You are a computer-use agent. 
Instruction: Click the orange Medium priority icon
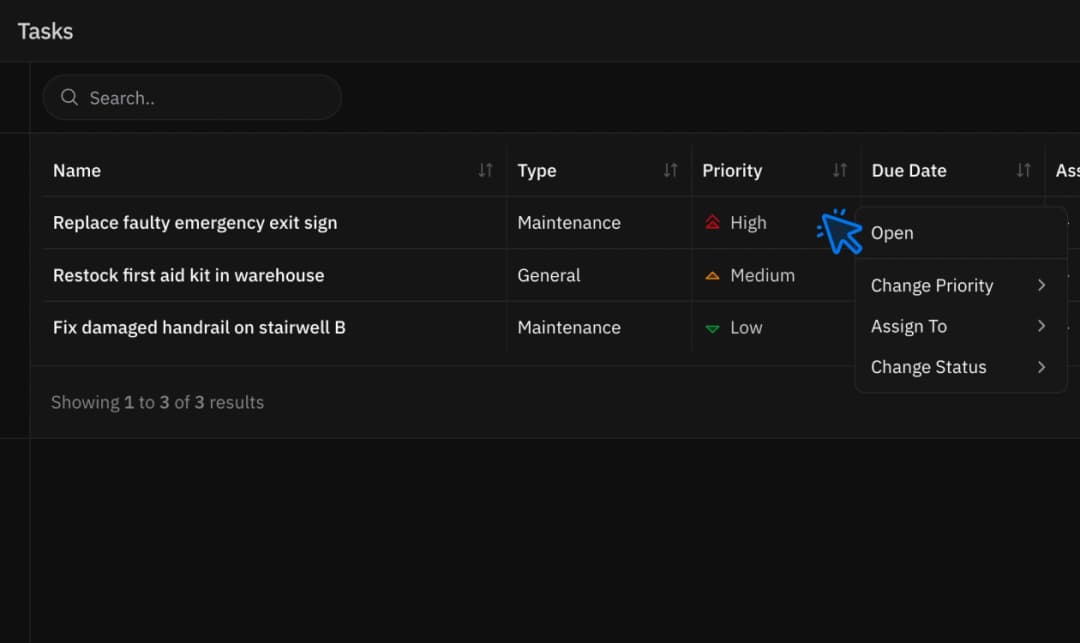tap(712, 275)
